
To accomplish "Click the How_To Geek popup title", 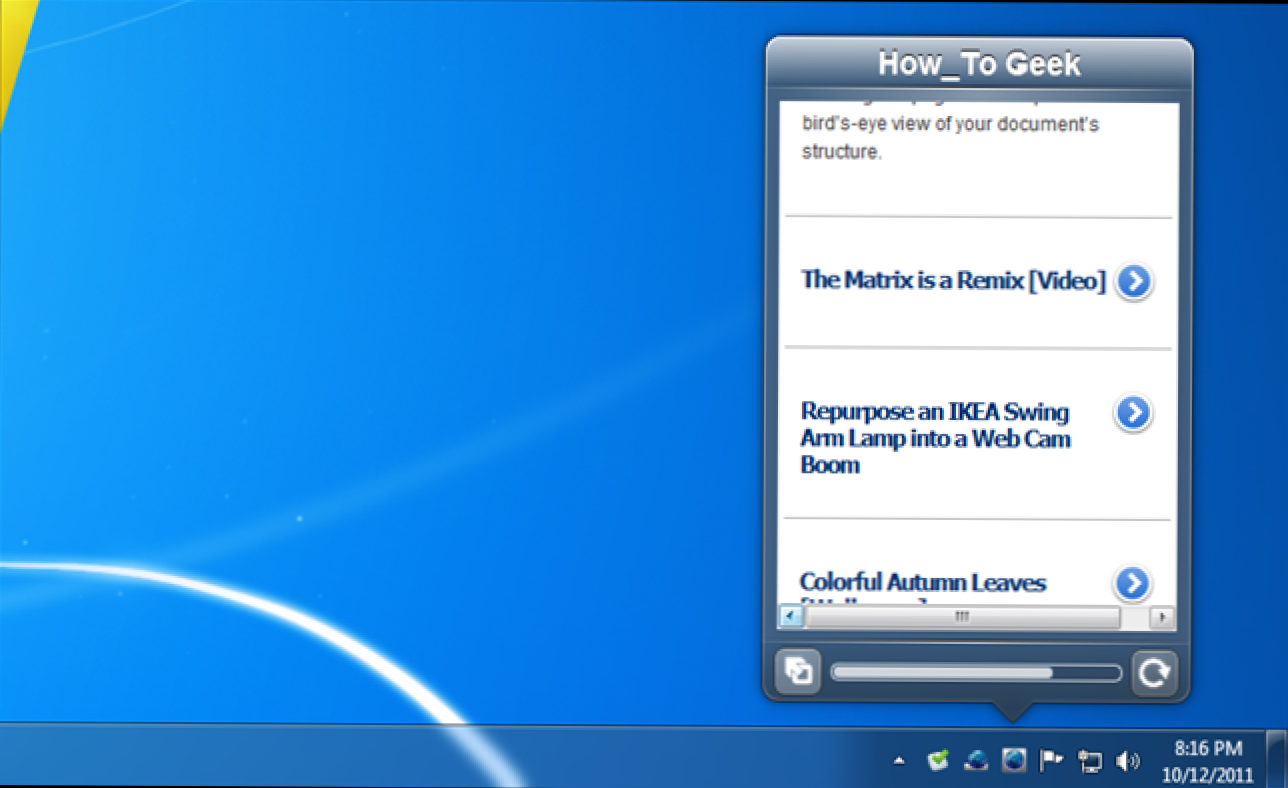I will point(979,64).
